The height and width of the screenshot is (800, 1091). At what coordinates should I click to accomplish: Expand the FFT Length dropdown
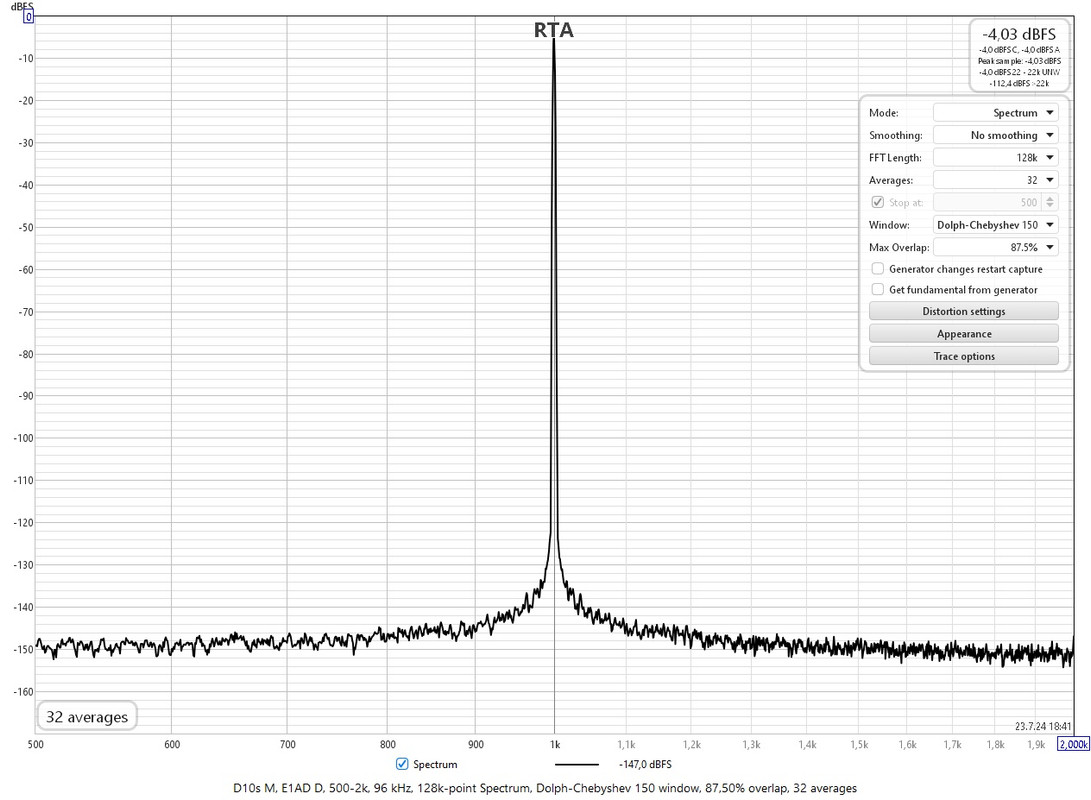click(995, 157)
